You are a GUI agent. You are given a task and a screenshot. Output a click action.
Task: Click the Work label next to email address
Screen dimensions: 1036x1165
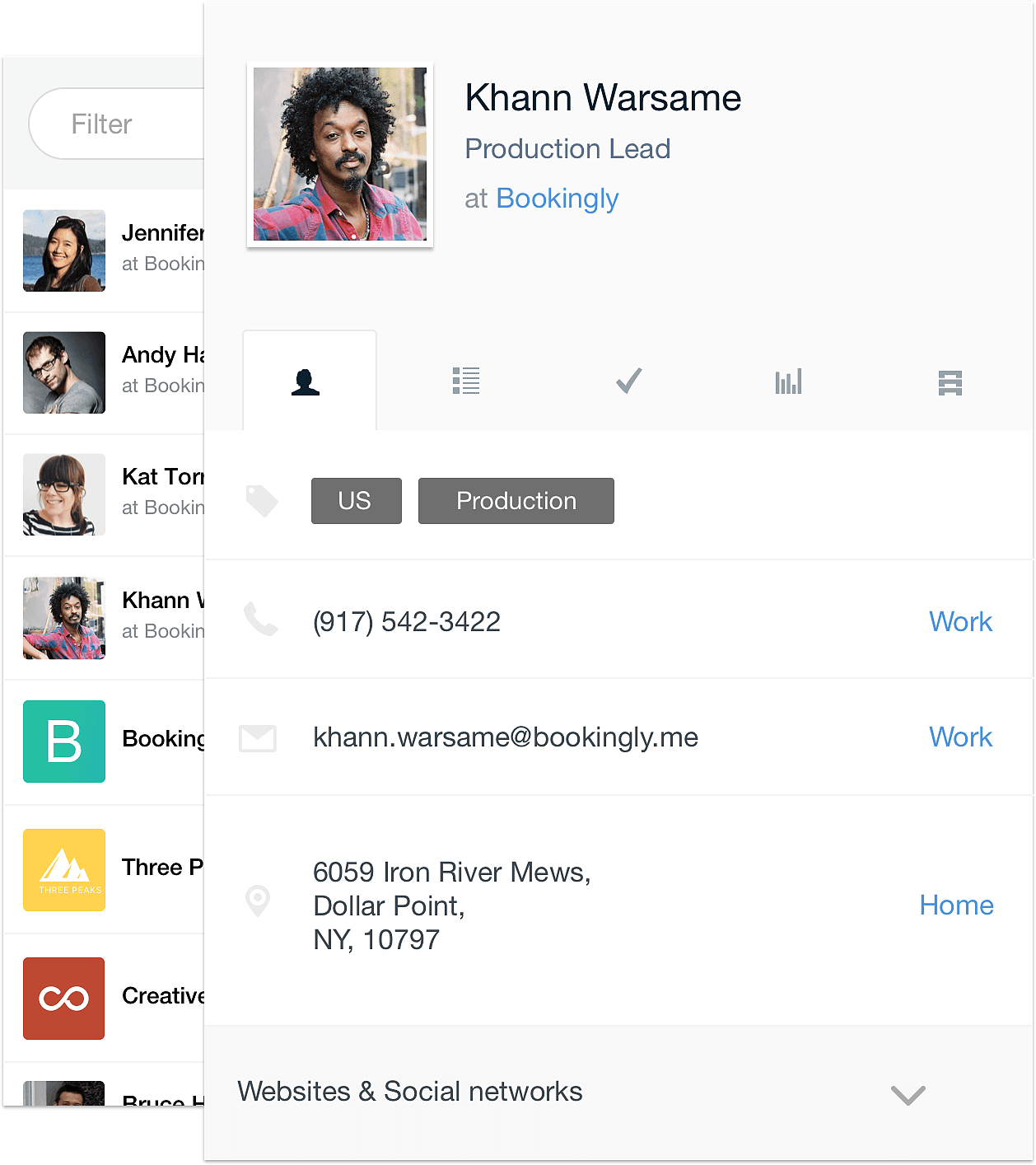(x=960, y=737)
